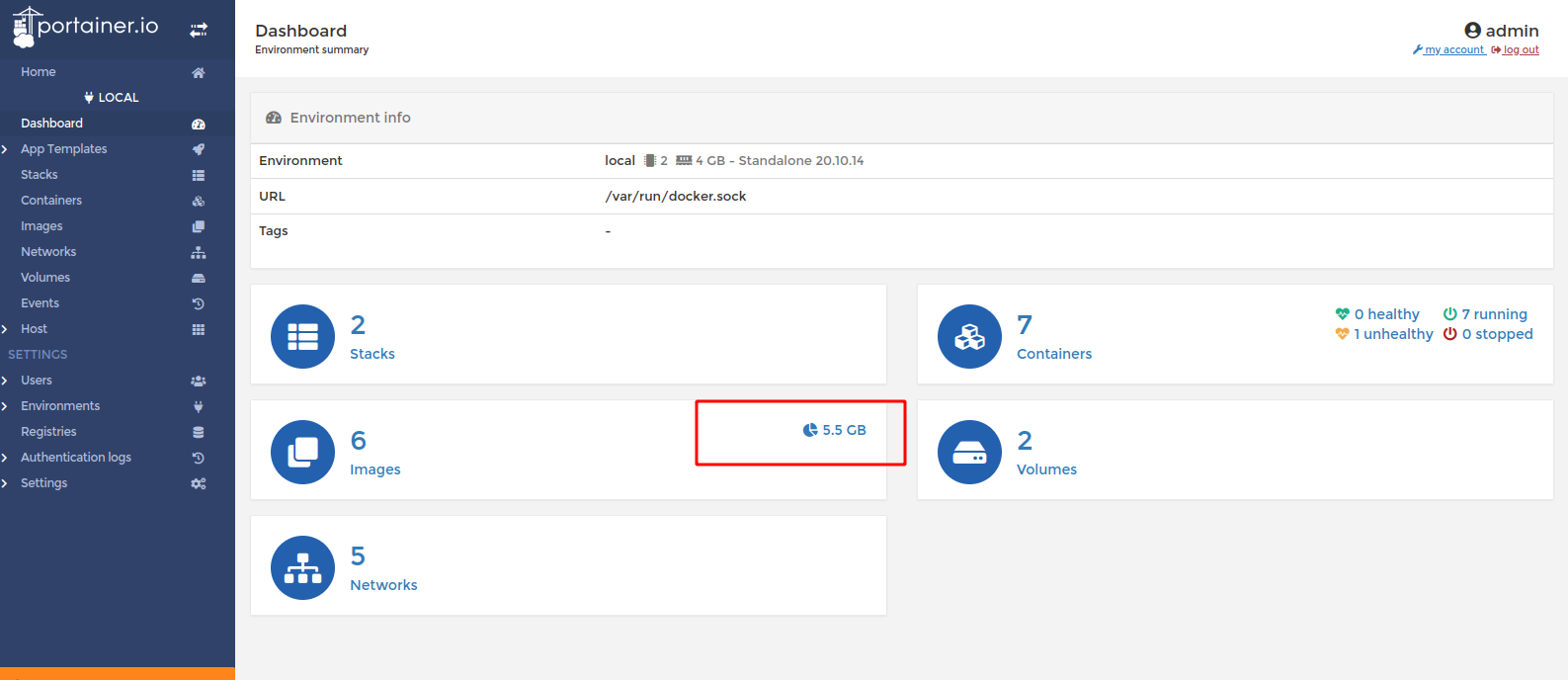Open the Images tile label link
This screenshot has height=680, width=1568.
click(x=375, y=469)
